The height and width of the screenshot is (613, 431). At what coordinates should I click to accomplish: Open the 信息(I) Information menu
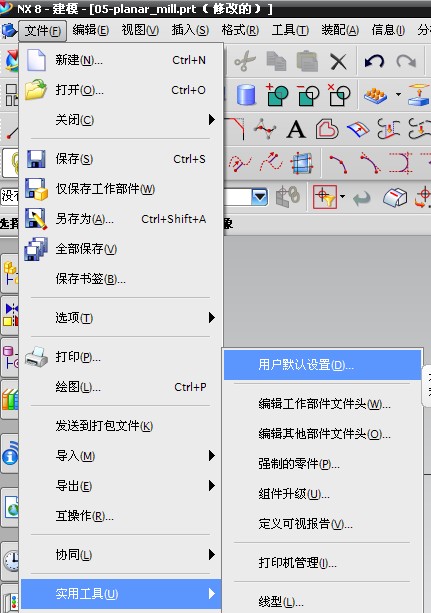388,30
